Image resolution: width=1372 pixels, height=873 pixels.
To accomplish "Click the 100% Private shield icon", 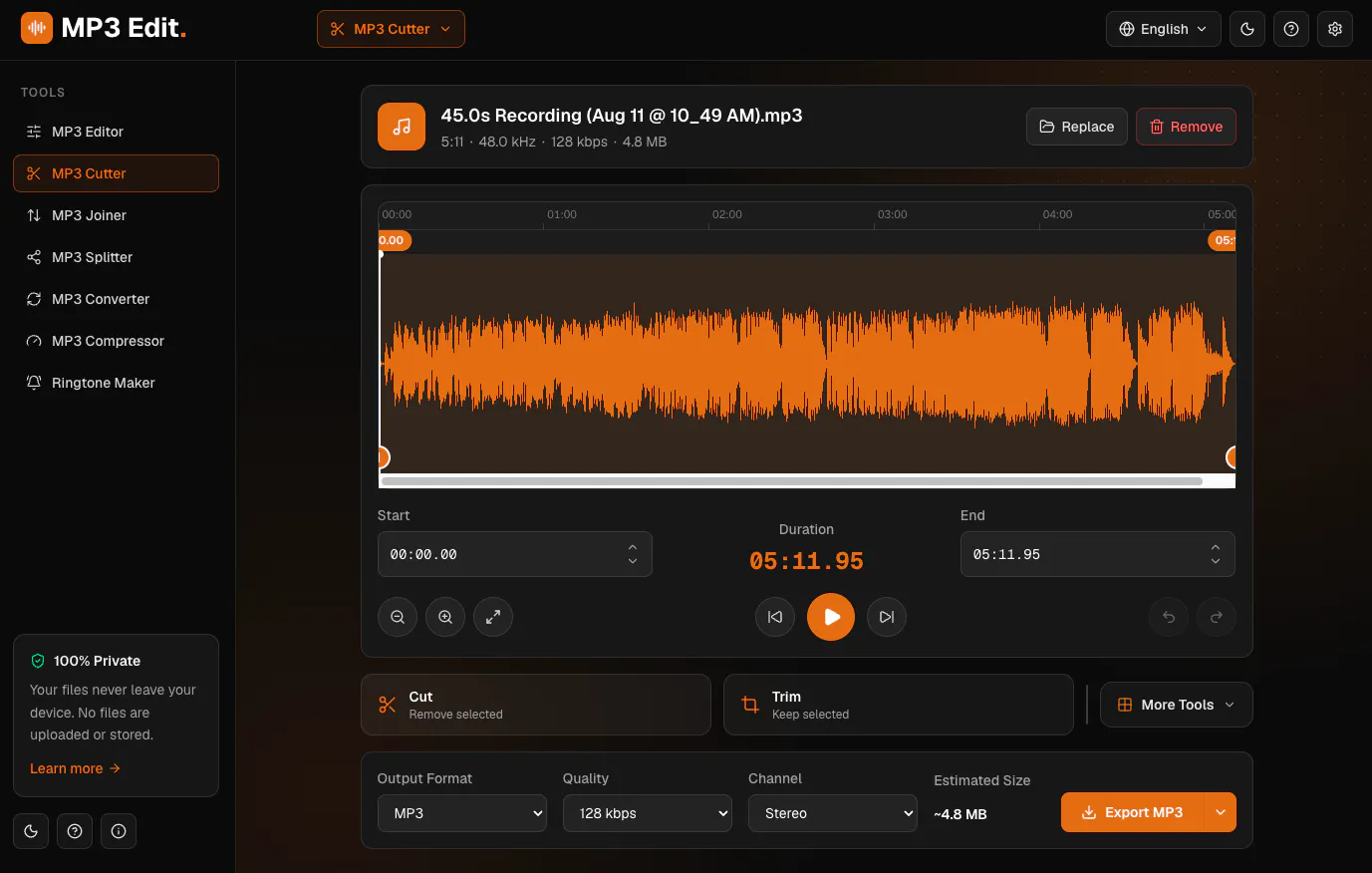I will (x=38, y=661).
